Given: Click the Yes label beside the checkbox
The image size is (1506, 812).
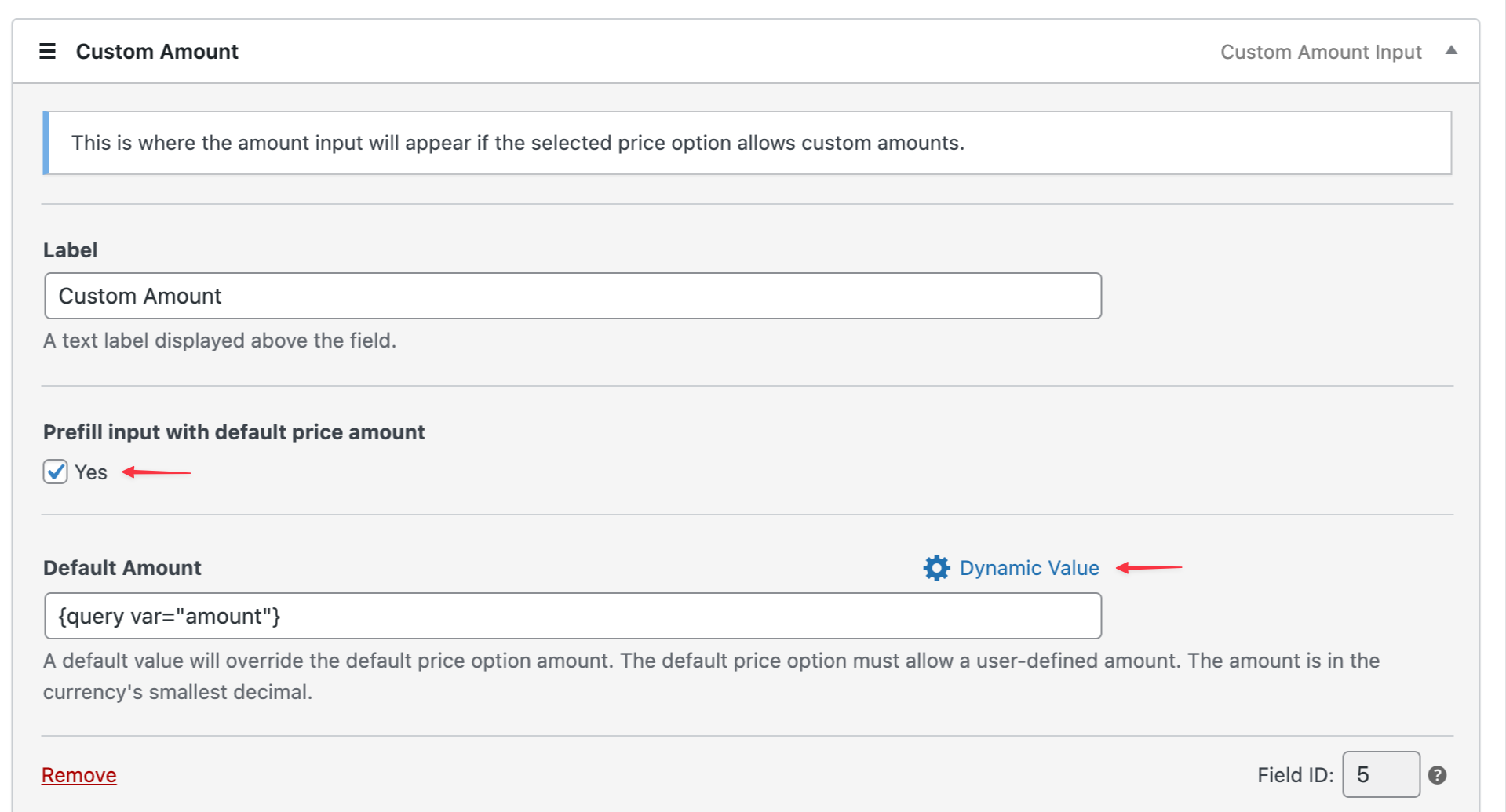Looking at the screenshot, I should (x=91, y=473).
